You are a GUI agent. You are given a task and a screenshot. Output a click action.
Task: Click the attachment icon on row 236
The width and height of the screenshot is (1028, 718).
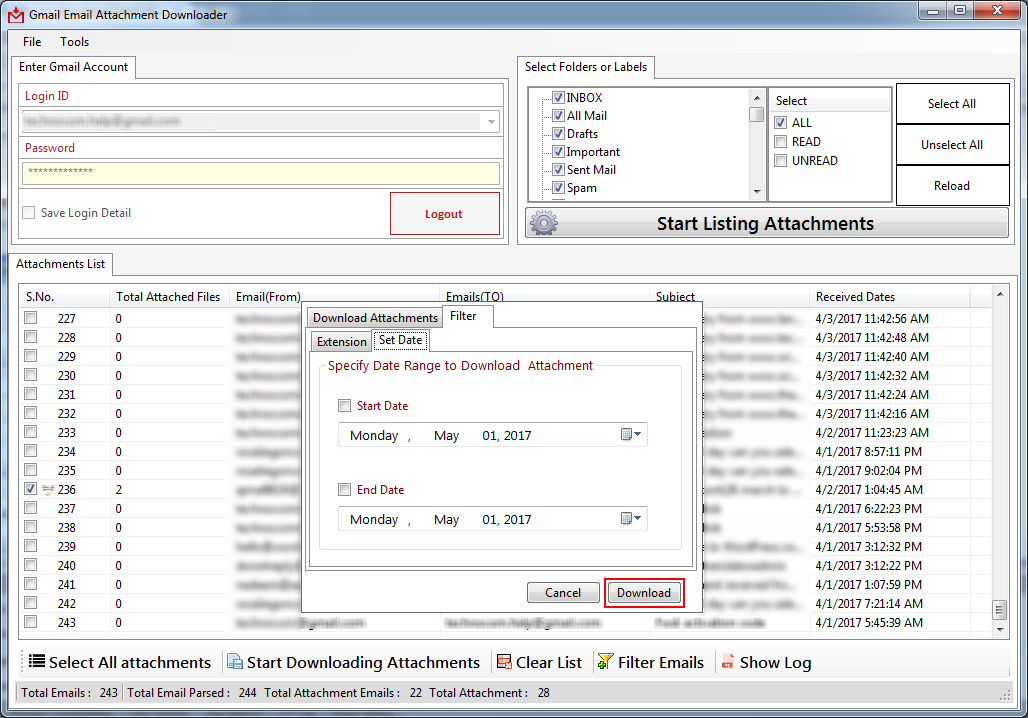tap(48, 490)
